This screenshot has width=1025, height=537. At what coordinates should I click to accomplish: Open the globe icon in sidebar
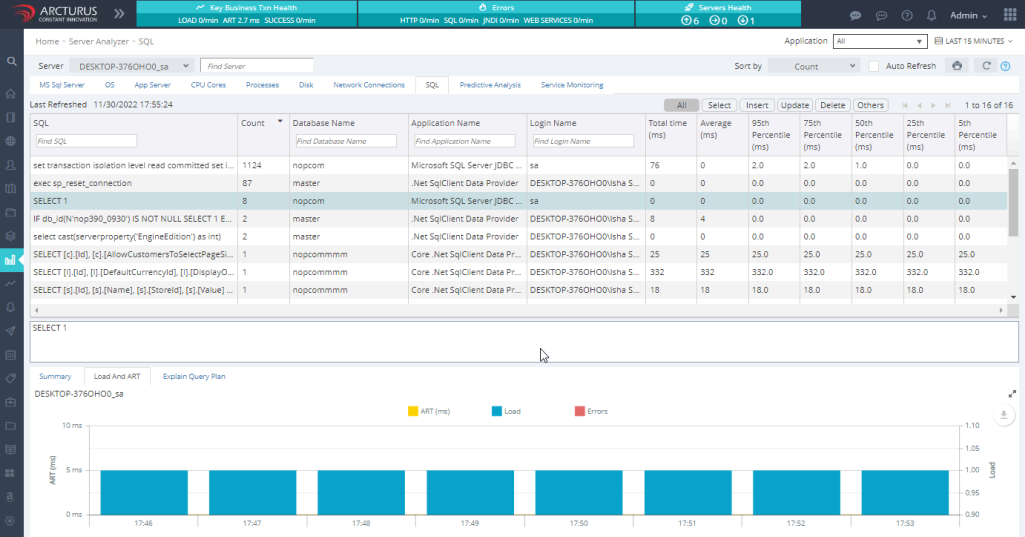coord(10,141)
